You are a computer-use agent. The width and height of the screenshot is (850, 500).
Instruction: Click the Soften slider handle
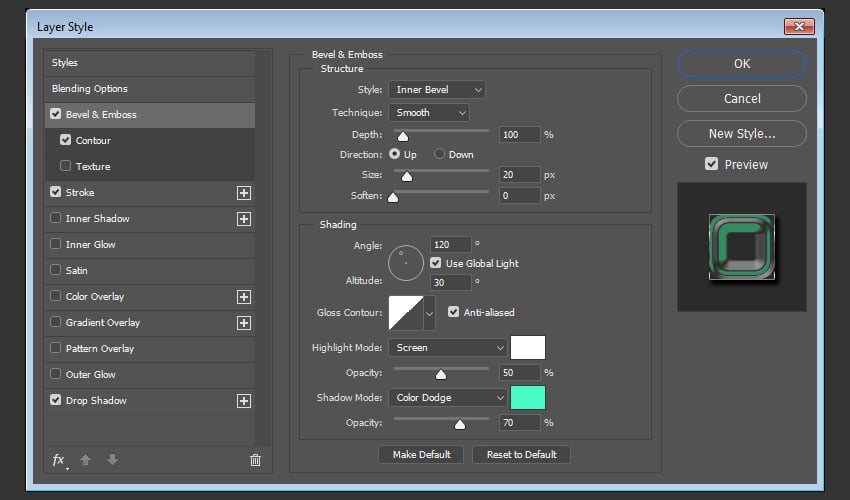394,197
